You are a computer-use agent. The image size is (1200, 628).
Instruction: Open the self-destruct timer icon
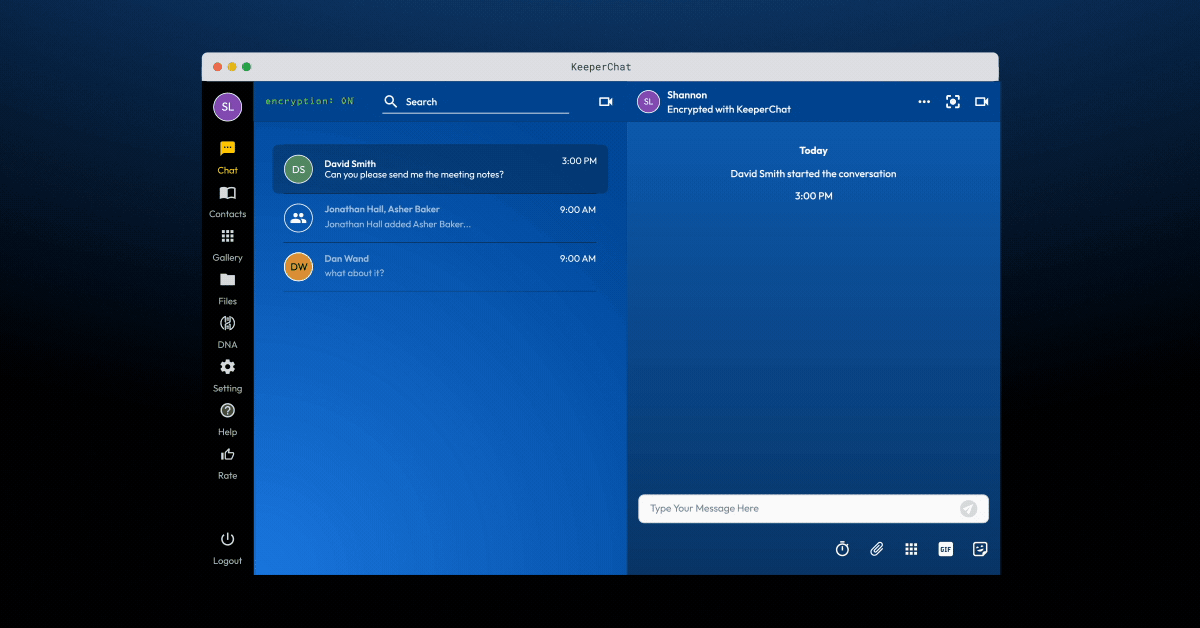[x=842, y=549]
